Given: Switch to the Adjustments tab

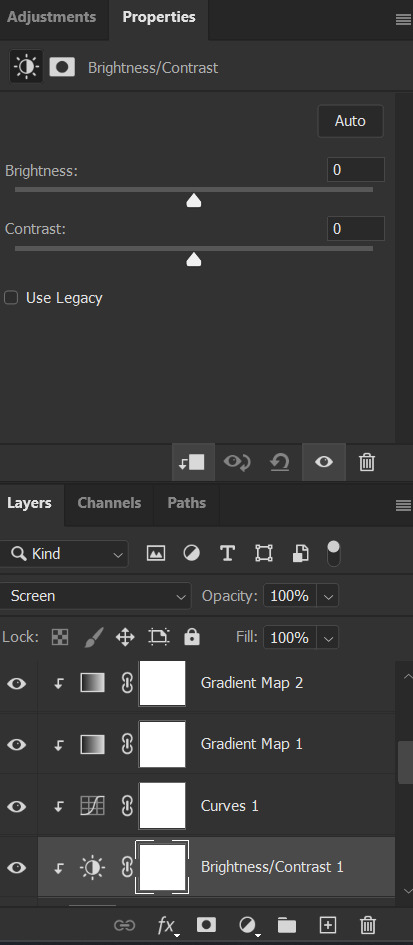Looking at the screenshot, I should (52, 17).
